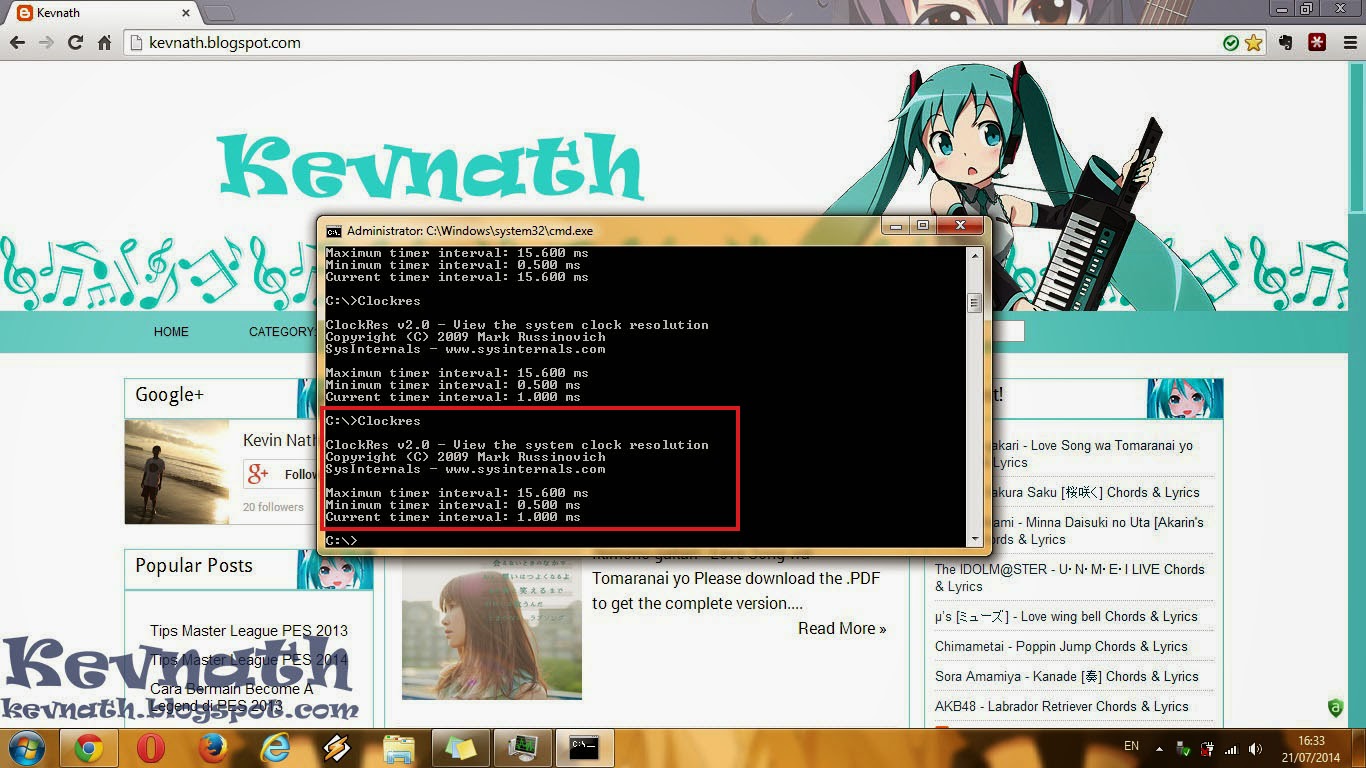Open the volume speaker tray icon

tap(1255, 749)
